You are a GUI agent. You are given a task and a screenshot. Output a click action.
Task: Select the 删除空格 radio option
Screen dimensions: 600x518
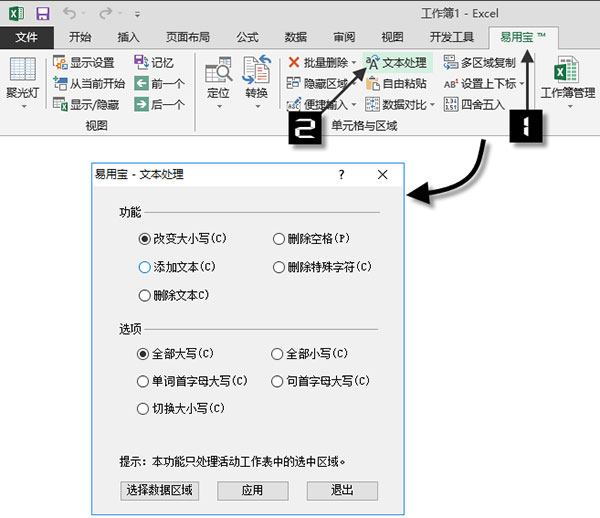pos(279,239)
